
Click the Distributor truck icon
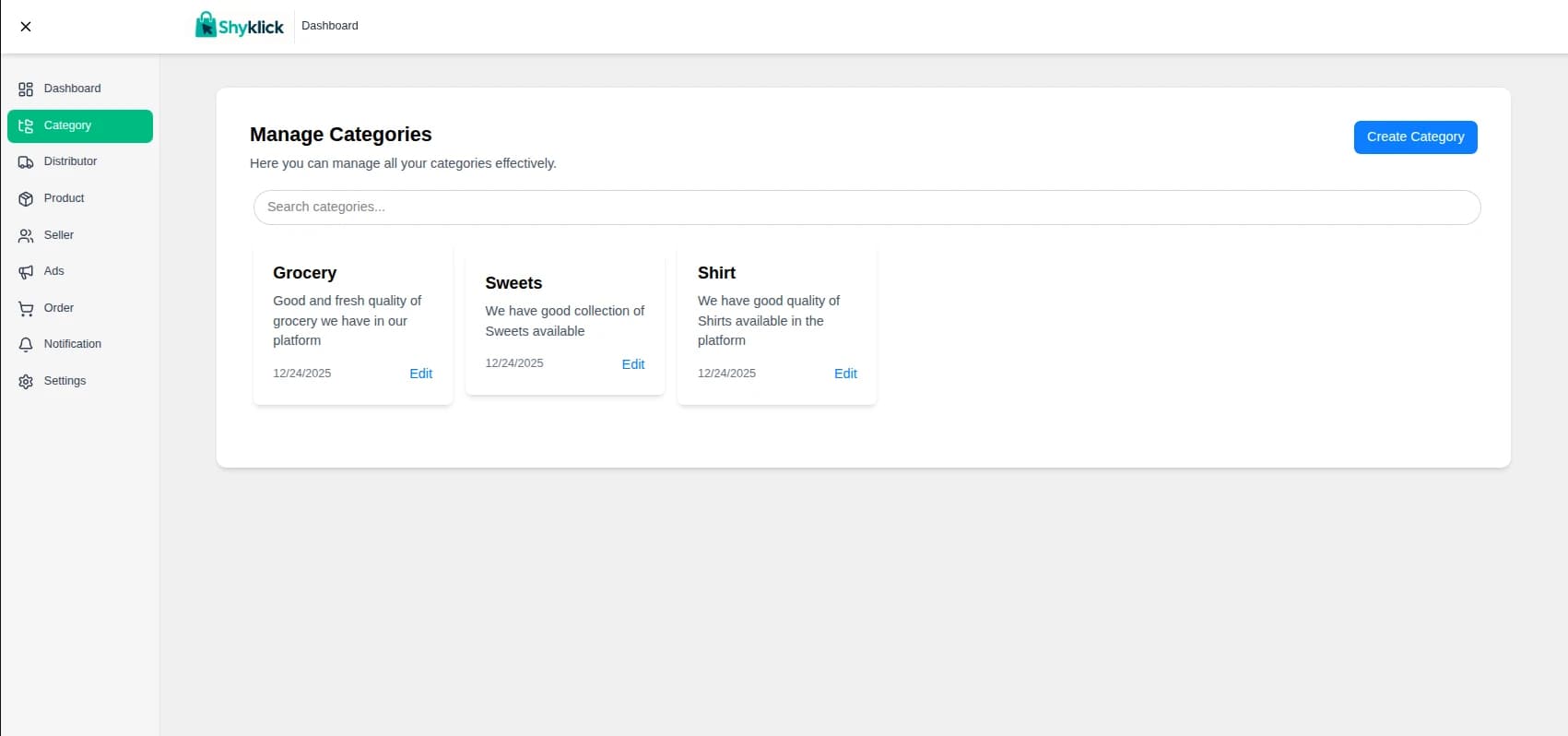click(26, 162)
